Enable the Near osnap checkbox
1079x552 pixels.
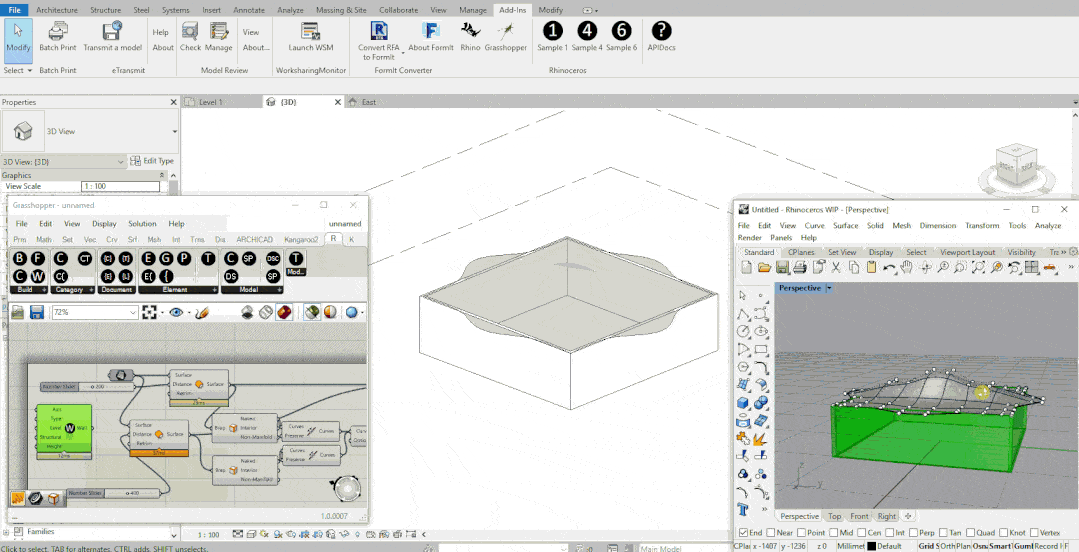[x=769, y=533]
